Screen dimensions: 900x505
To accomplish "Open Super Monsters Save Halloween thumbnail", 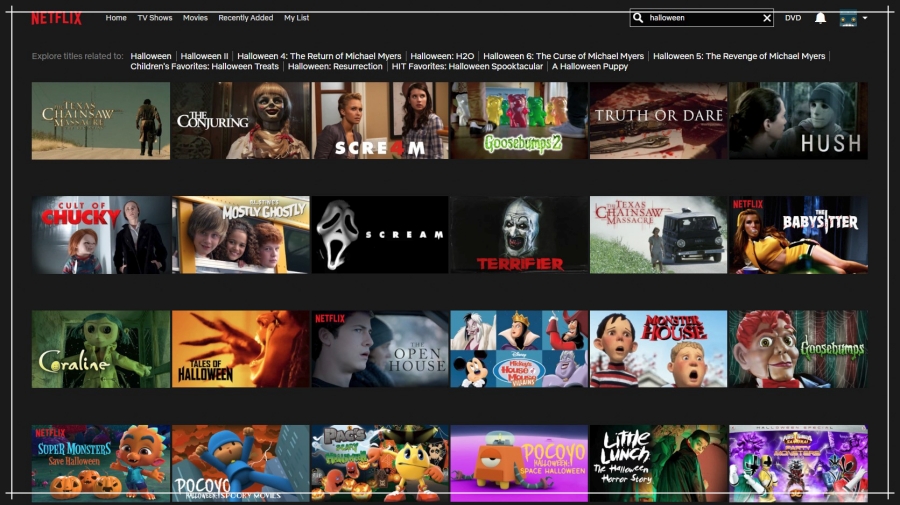I will pos(101,463).
